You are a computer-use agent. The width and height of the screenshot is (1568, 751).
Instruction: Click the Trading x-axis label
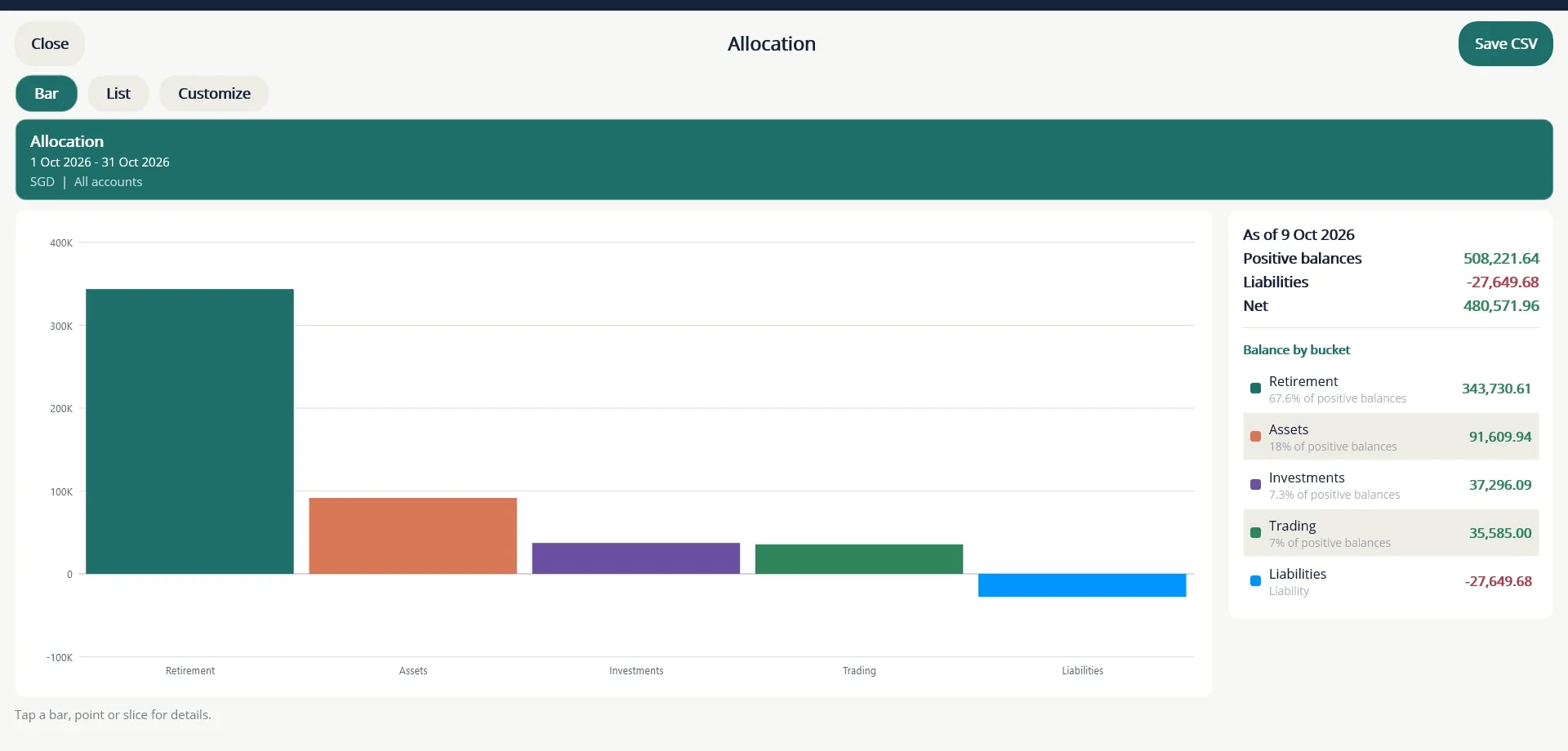tap(859, 671)
